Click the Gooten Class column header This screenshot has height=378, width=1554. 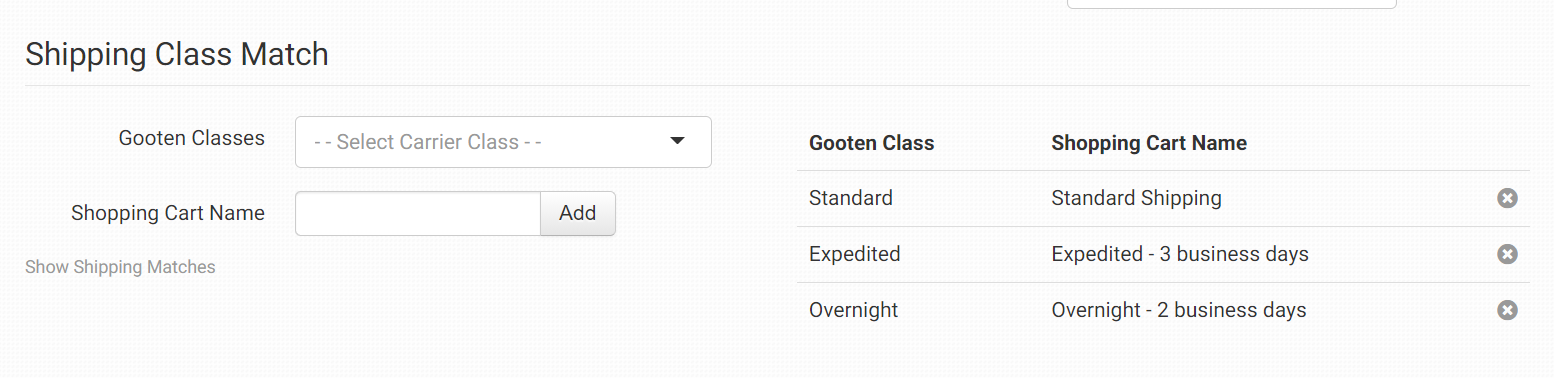point(872,143)
